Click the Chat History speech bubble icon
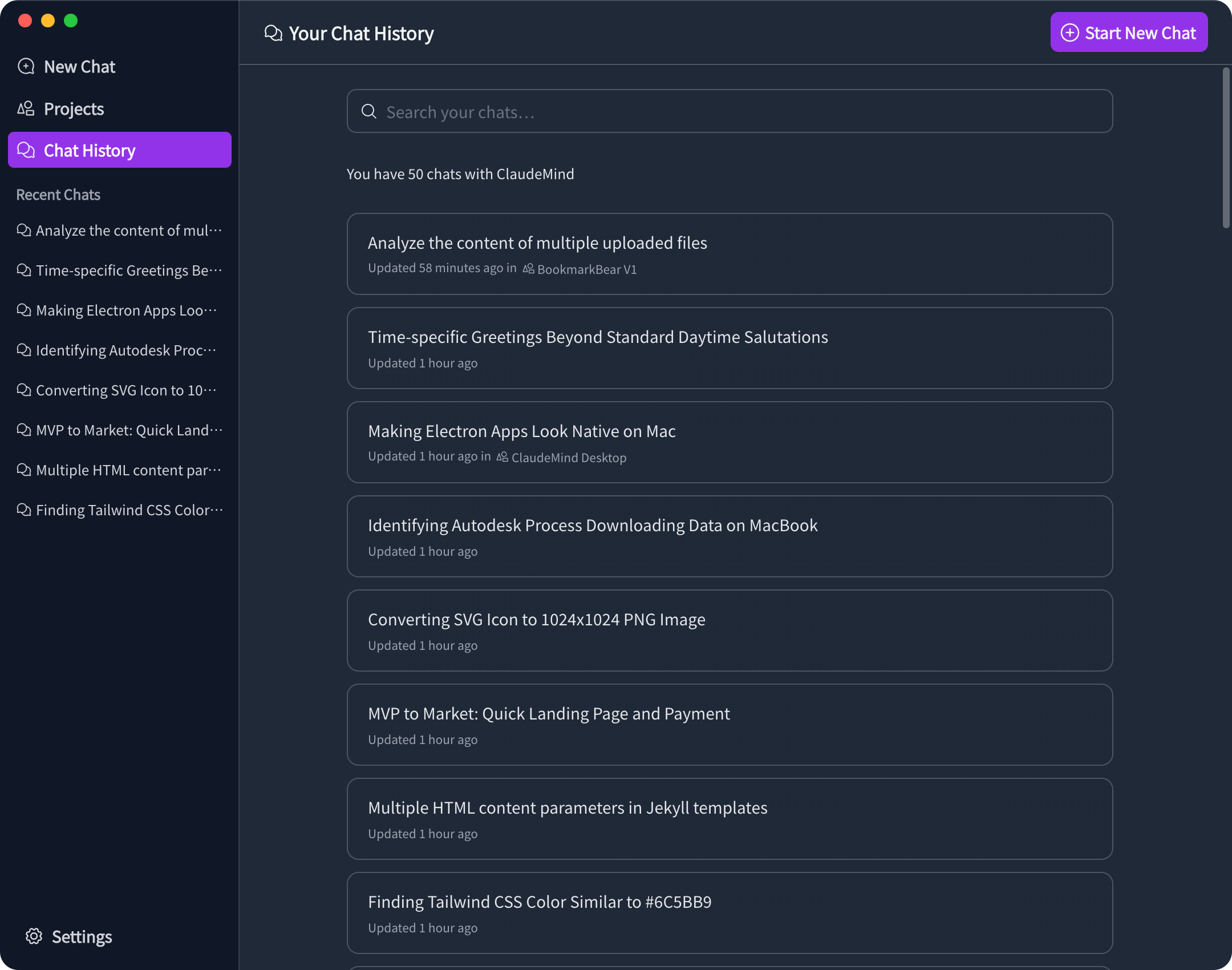 tap(25, 150)
